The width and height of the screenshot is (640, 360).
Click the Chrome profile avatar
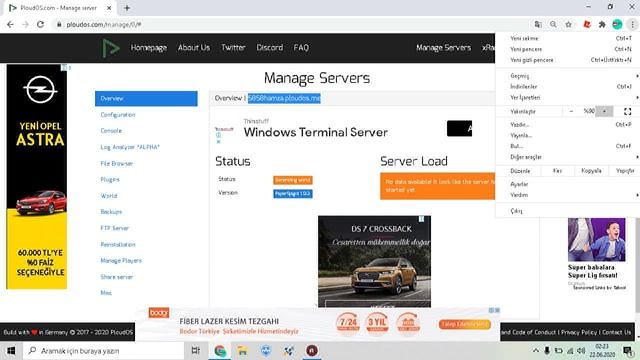click(x=617, y=24)
